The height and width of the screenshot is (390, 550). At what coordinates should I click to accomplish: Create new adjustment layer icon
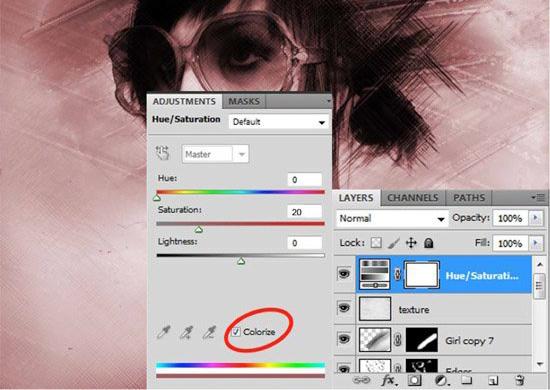tap(441, 380)
